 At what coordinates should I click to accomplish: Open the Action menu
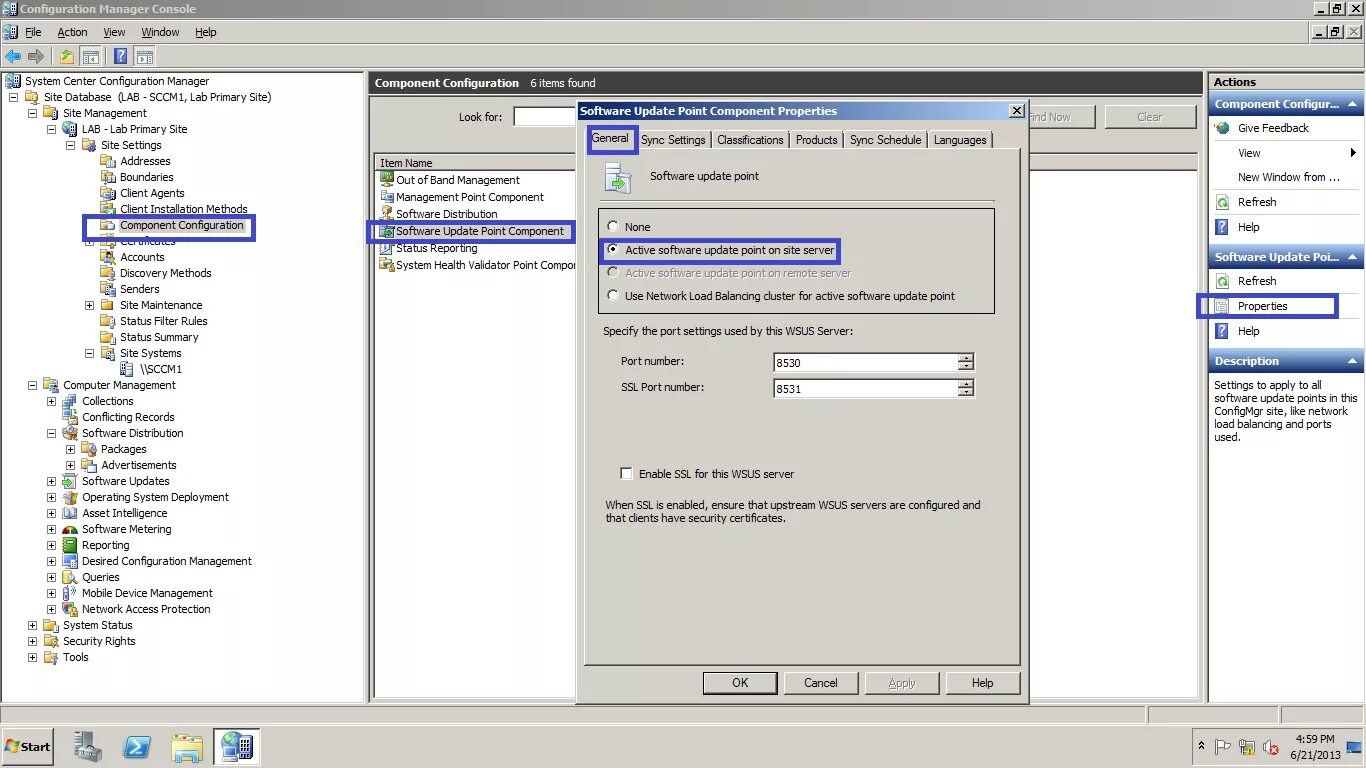tap(72, 32)
